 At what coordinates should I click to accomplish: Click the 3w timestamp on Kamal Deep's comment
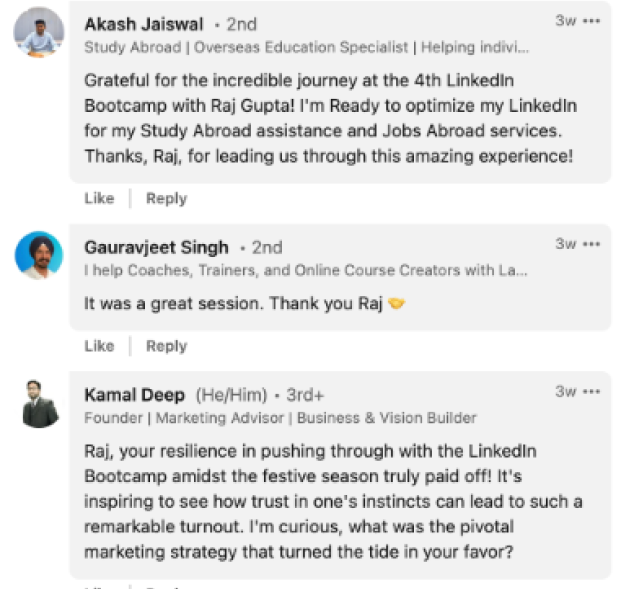565,392
